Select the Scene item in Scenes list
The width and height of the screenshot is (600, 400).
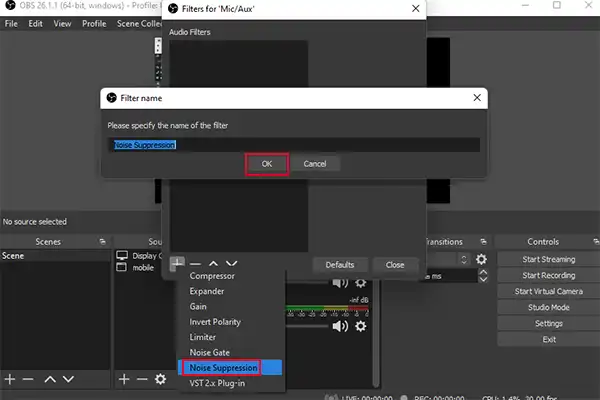[x=55, y=256]
